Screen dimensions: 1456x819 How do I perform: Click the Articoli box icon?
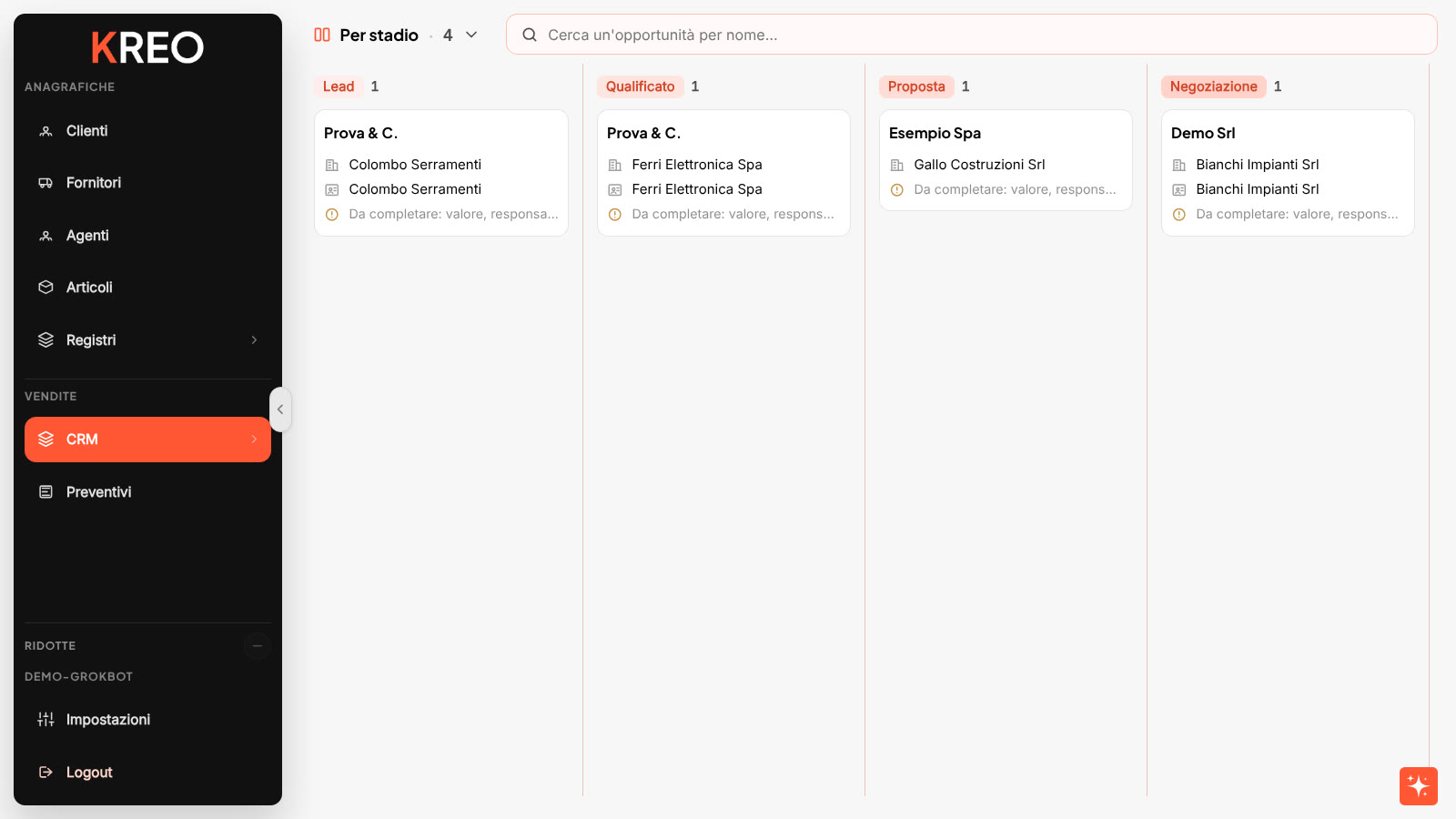[x=45, y=288]
